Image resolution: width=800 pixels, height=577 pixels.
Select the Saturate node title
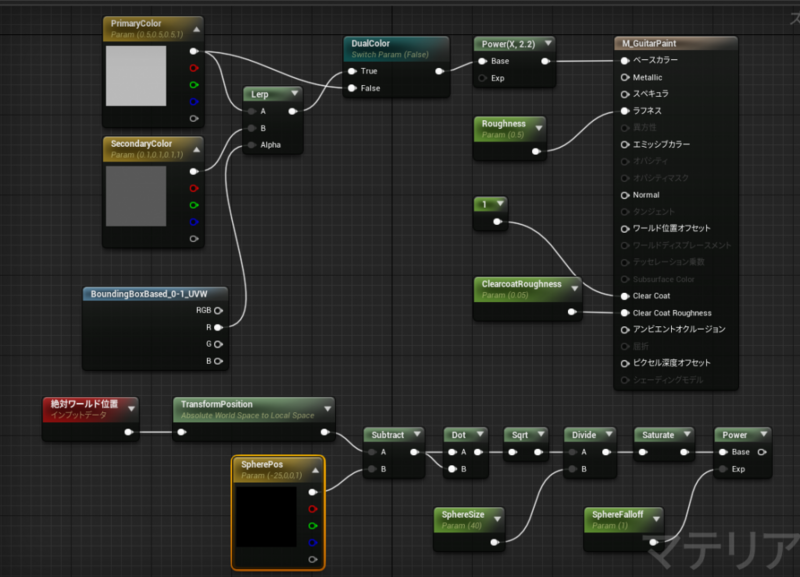click(658, 435)
